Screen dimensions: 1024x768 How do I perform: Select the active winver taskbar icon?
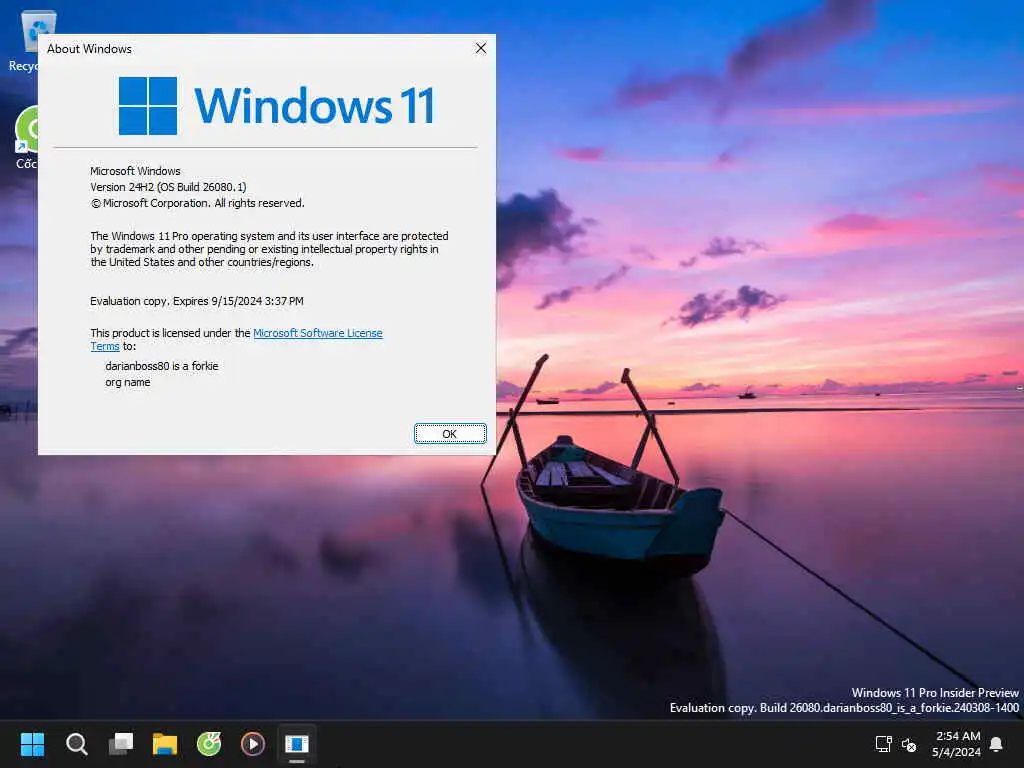(296, 744)
